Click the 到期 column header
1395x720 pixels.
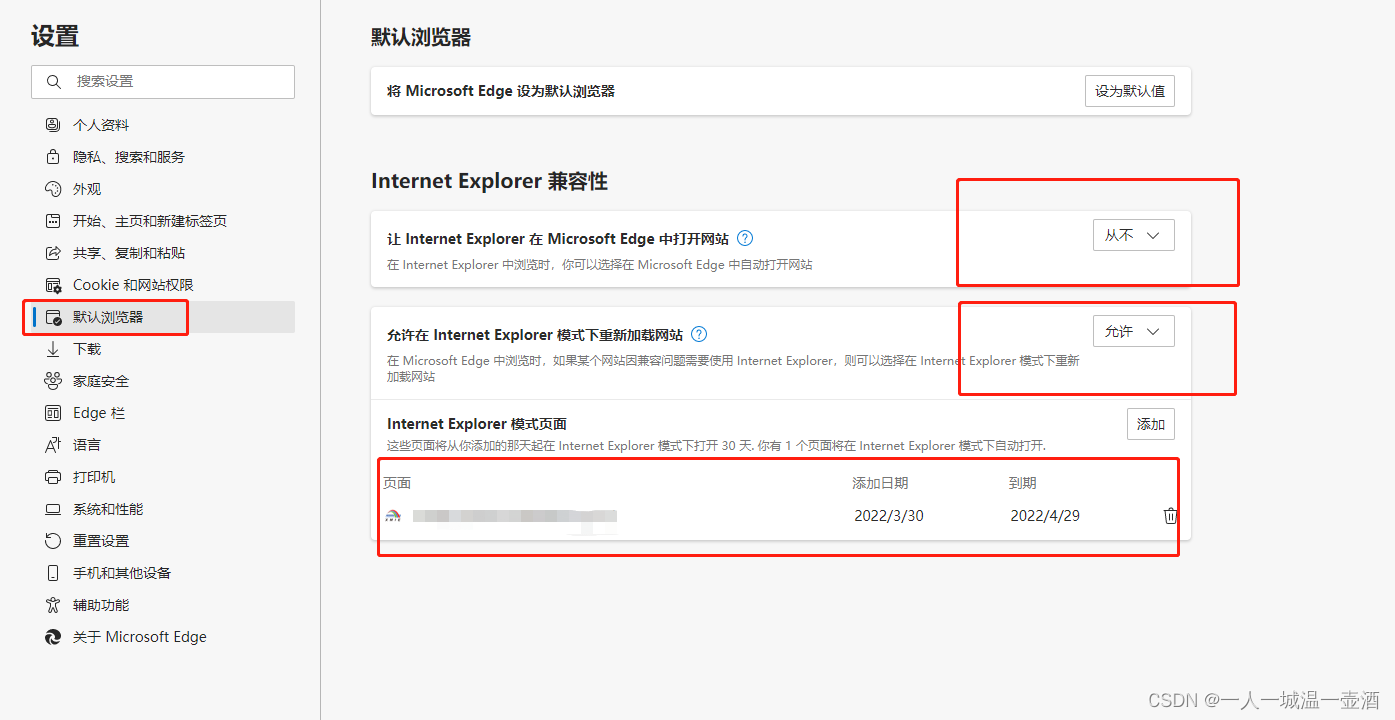coord(1022,483)
